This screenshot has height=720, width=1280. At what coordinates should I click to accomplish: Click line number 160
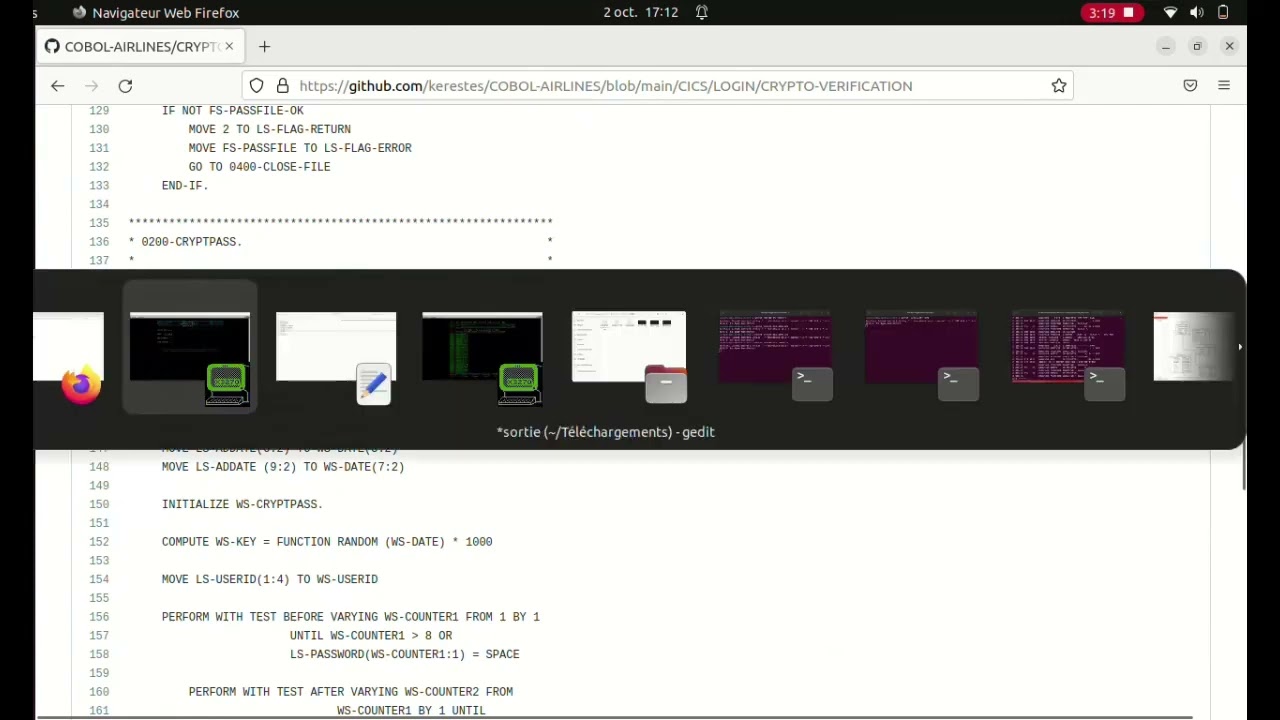[x=99, y=692]
